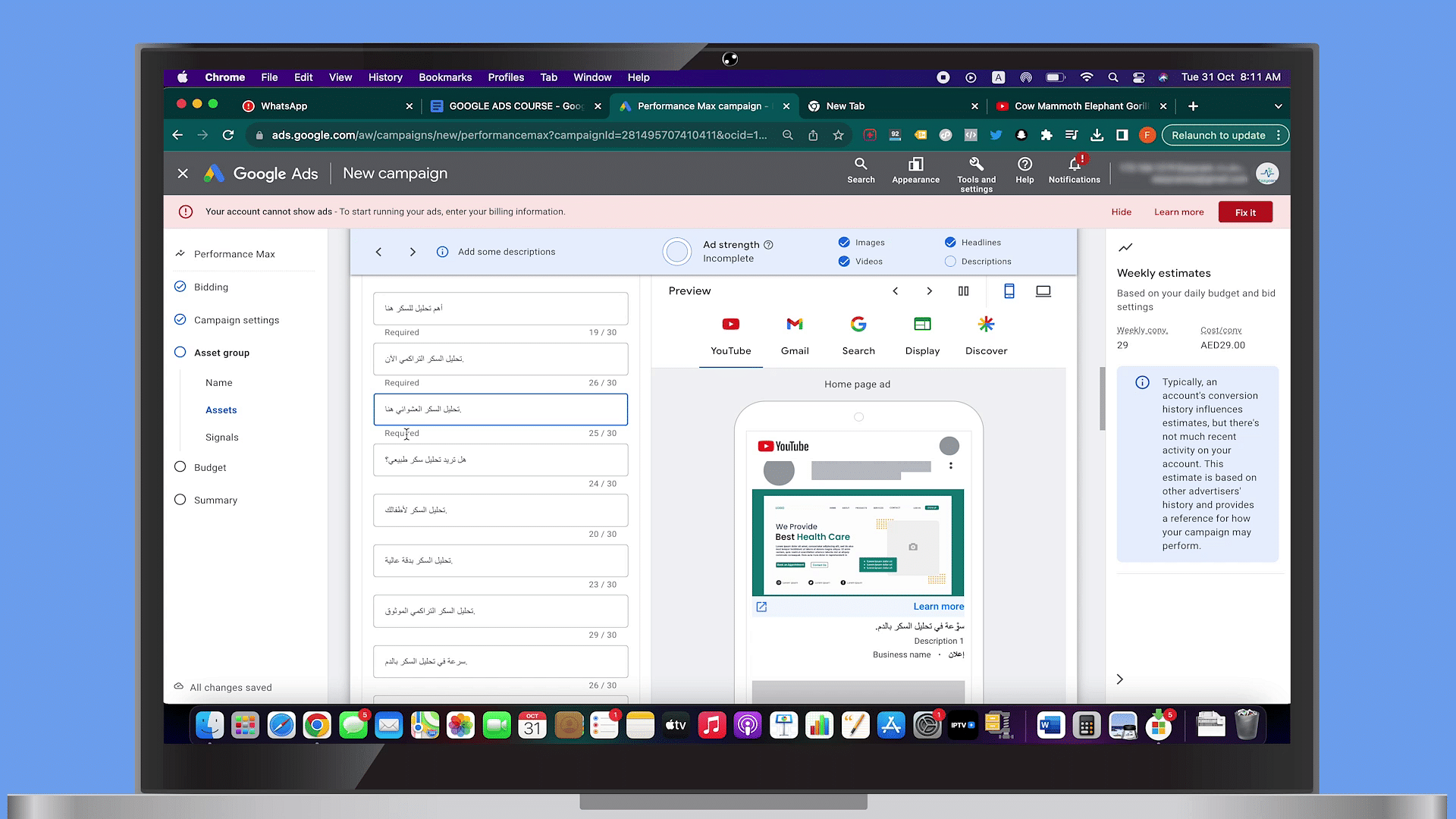The width and height of the screenshot is (1456, 819).
Task: Open the Signals sub-section
Action: [x=222, y=438]
